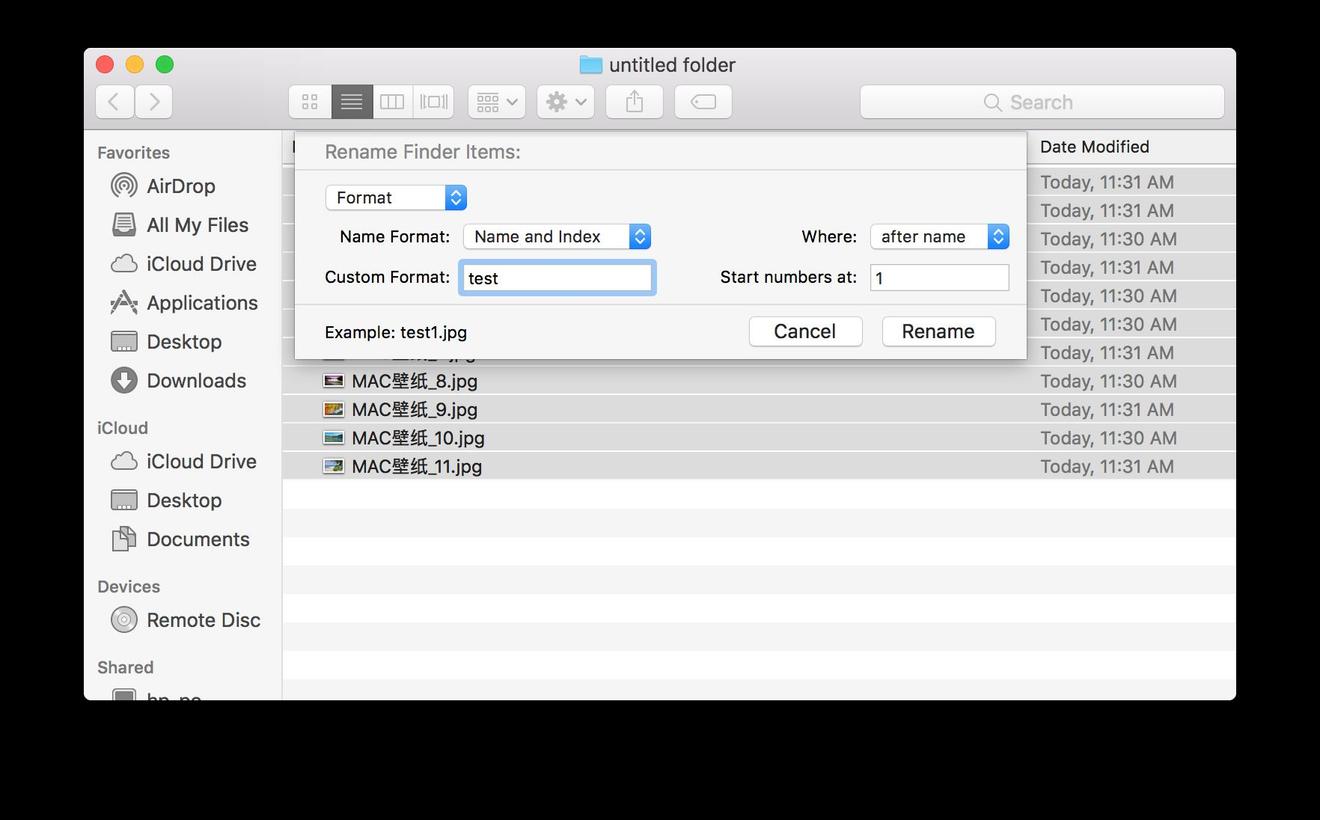Click the Share icon in the toolbar

pyautogui.click(x=634, y=101)
